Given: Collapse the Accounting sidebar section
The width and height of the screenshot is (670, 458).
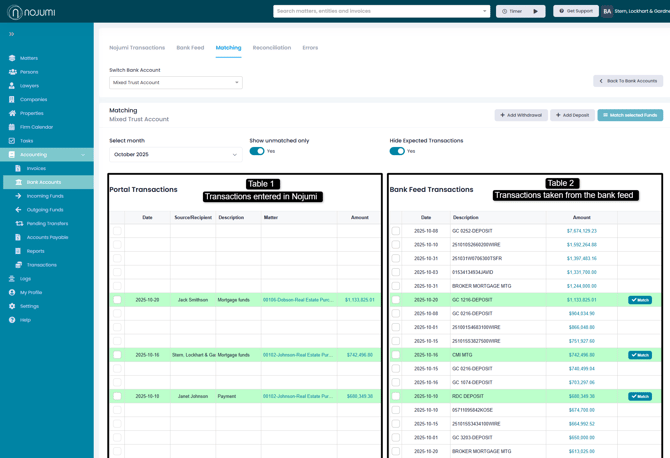Looking at the screenshot, I should click(x=83, y=155).
